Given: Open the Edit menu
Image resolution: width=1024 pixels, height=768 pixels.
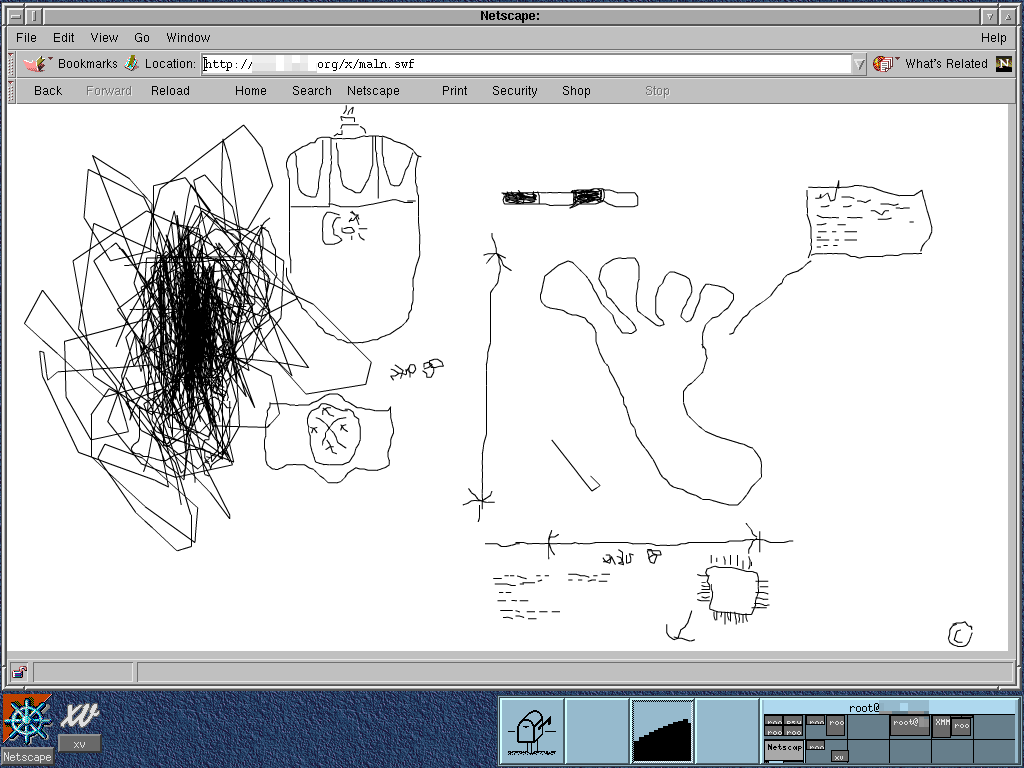Looking at the screenshot, I should pyautogui.click(x=63, y=37).
